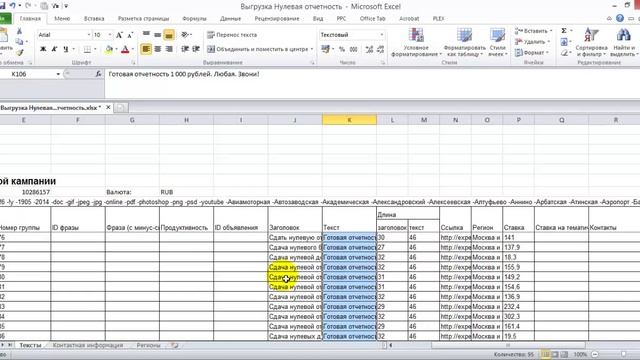Switch to Контактная информация sheet tab
Screen dimensions: 640x360
pos(88,345)
